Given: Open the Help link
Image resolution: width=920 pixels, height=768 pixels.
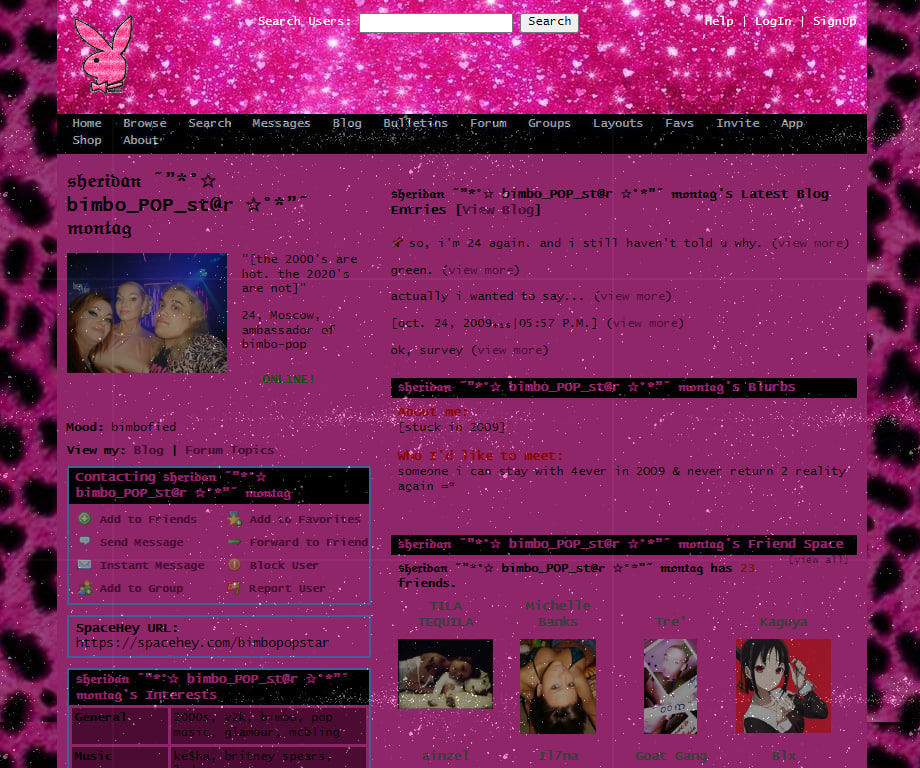Looking at the screenshot, I should [x=719, y=21].
